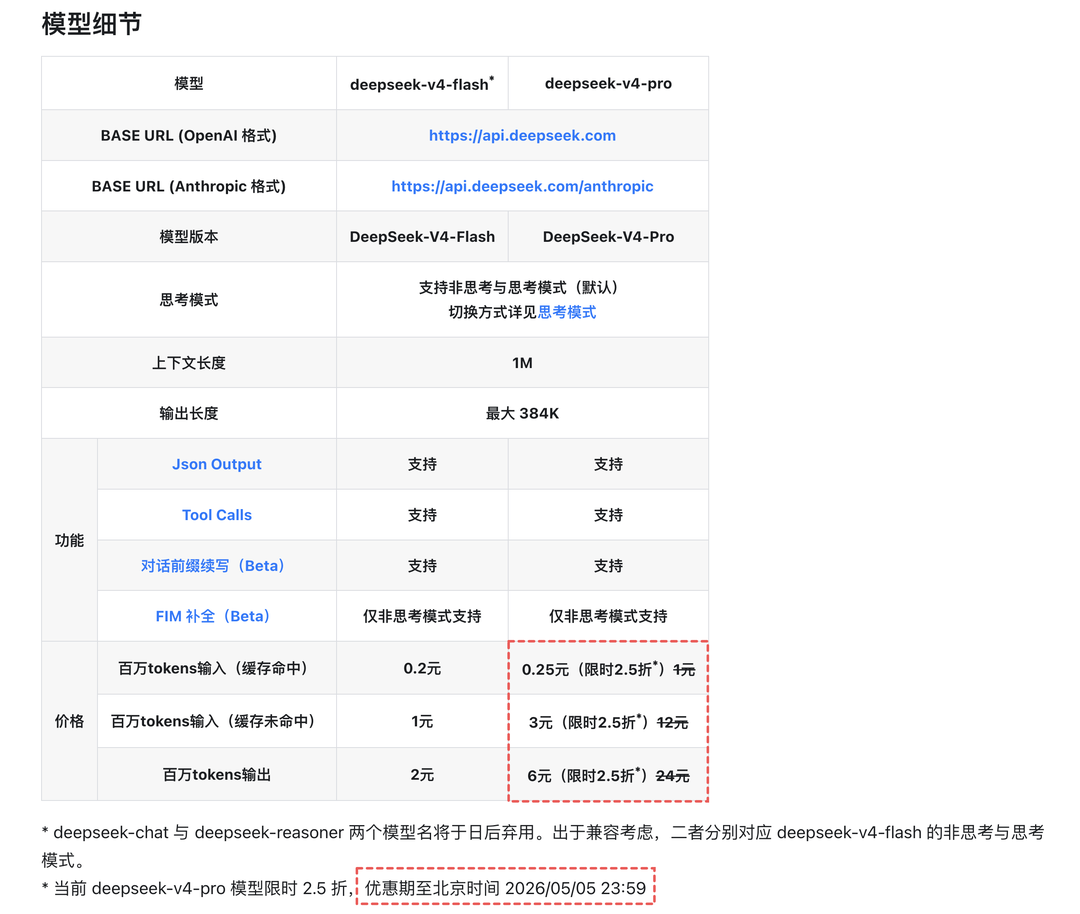Viewport: 1080px width, 914px height.
Task: Click 百万tokens输入（缓存命中）label
Action: 216,668
